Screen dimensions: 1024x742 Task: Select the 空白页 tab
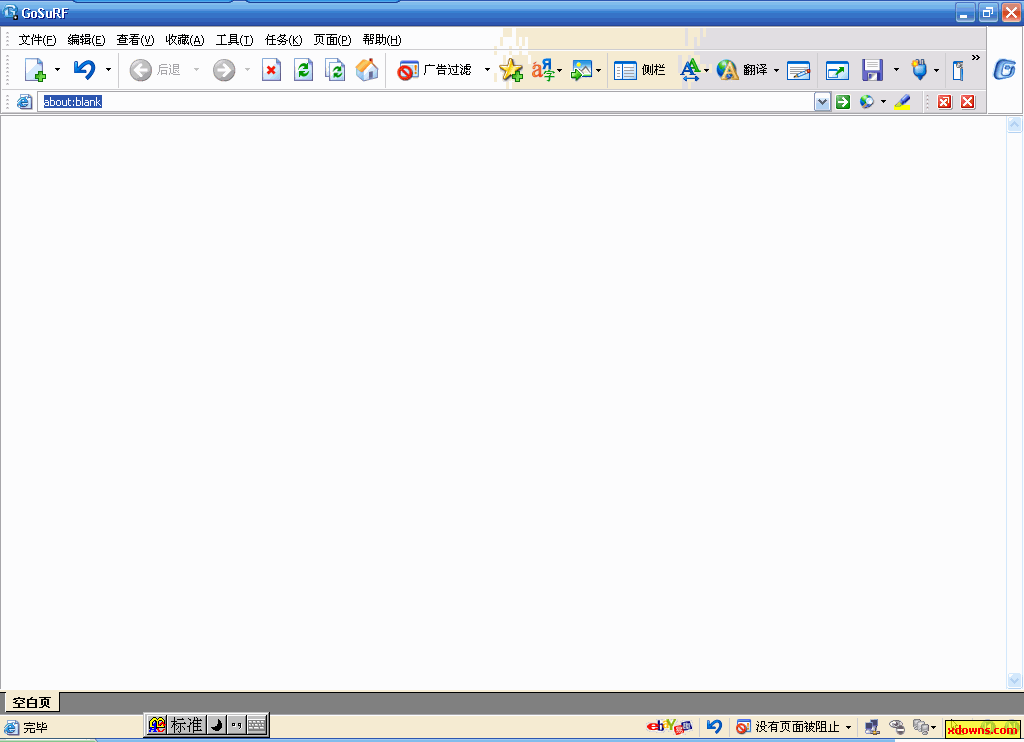pos(31,702)
